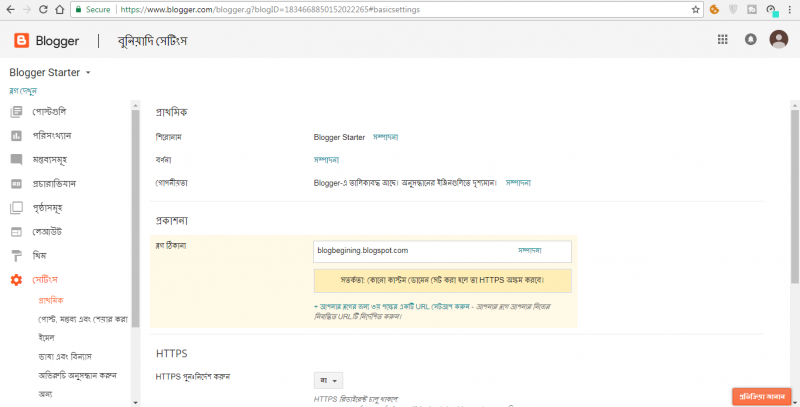
Task: Select the মন্তব্যসমূহ menu item
Action: click(x=50, y=160)
